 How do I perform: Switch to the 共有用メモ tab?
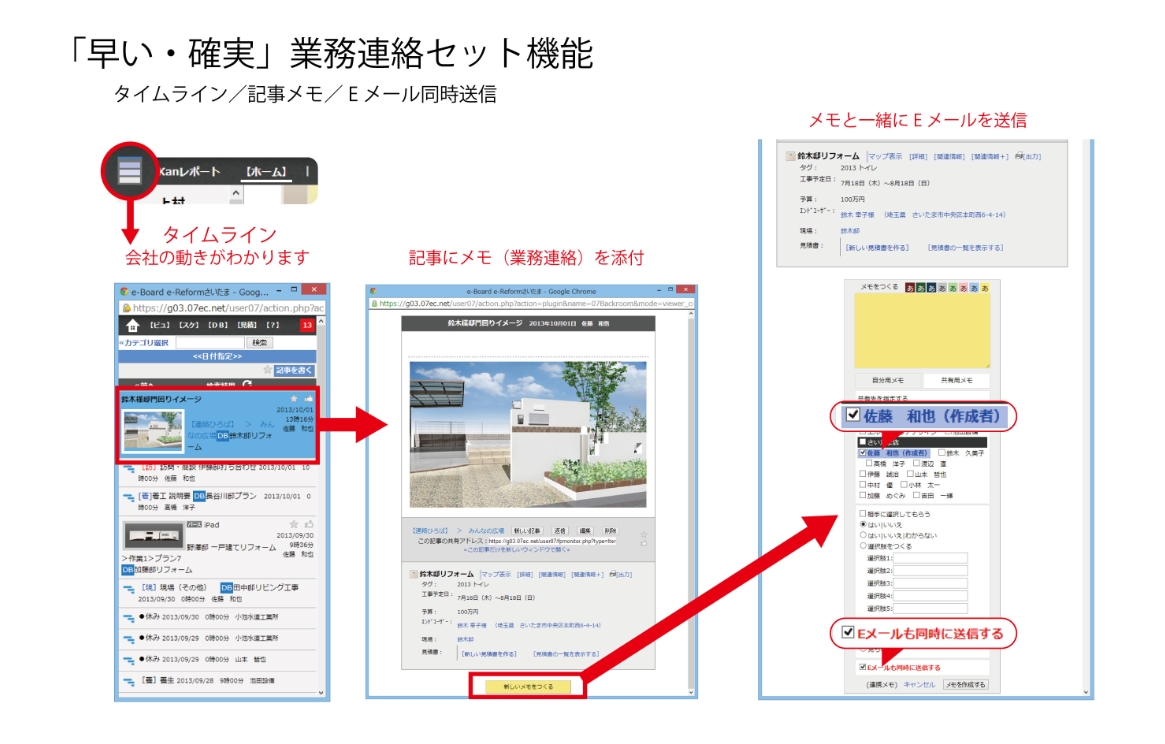coord(956,380)
